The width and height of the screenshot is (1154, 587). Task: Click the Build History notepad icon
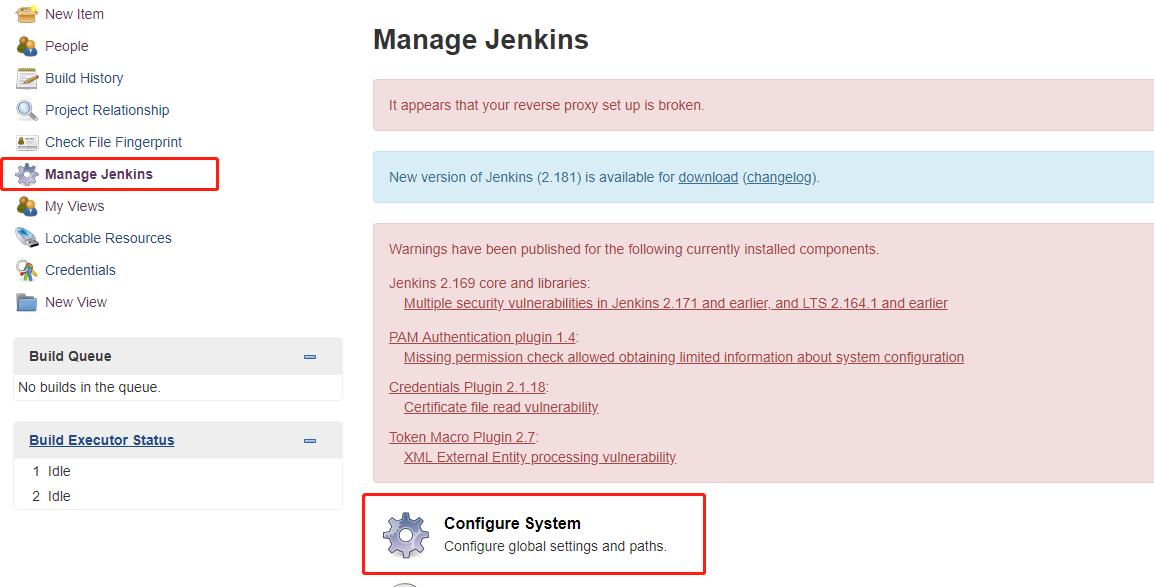tap(26, 78)
